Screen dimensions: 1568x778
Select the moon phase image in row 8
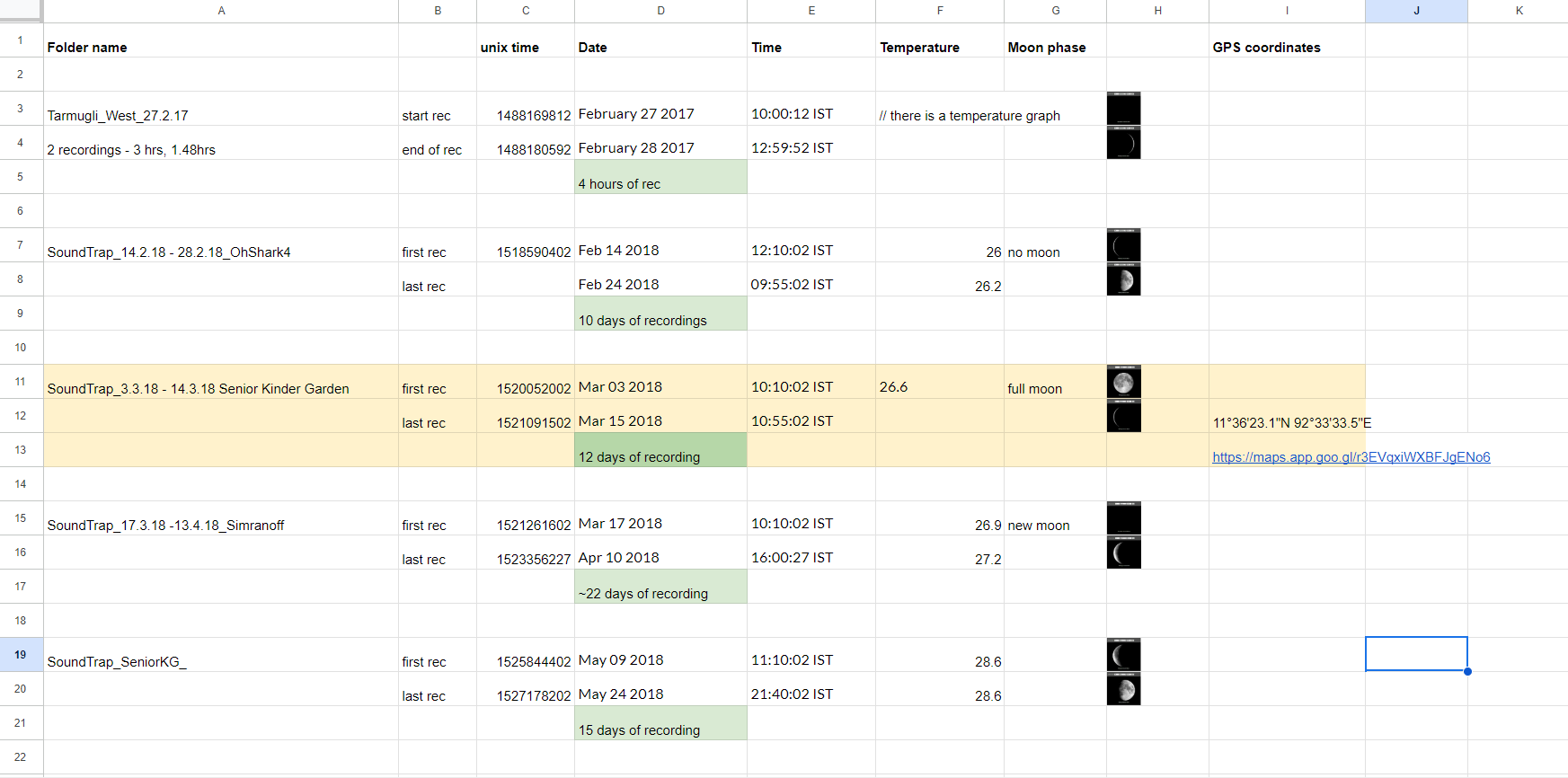(x=1123, y=279)
